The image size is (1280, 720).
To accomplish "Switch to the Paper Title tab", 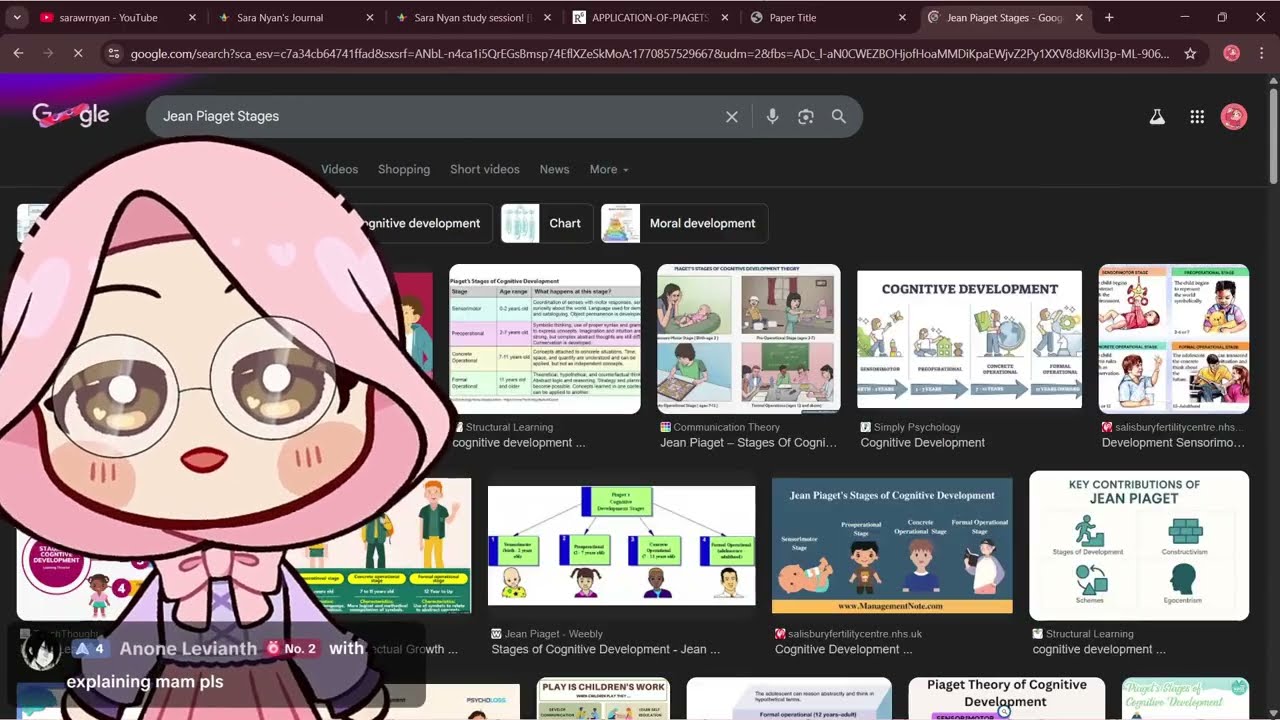I will tap(828, 18).
